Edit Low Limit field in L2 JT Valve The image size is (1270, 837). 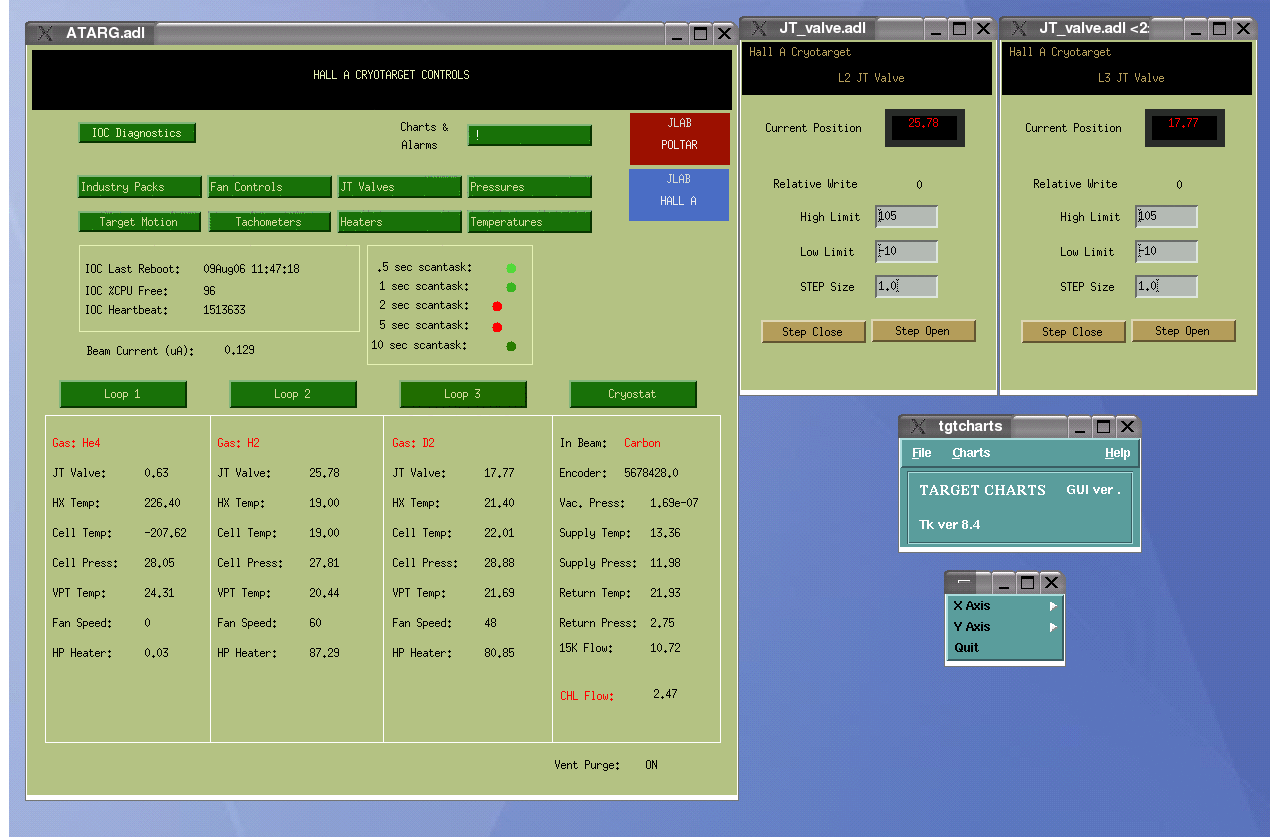click(x=907, y=252)
